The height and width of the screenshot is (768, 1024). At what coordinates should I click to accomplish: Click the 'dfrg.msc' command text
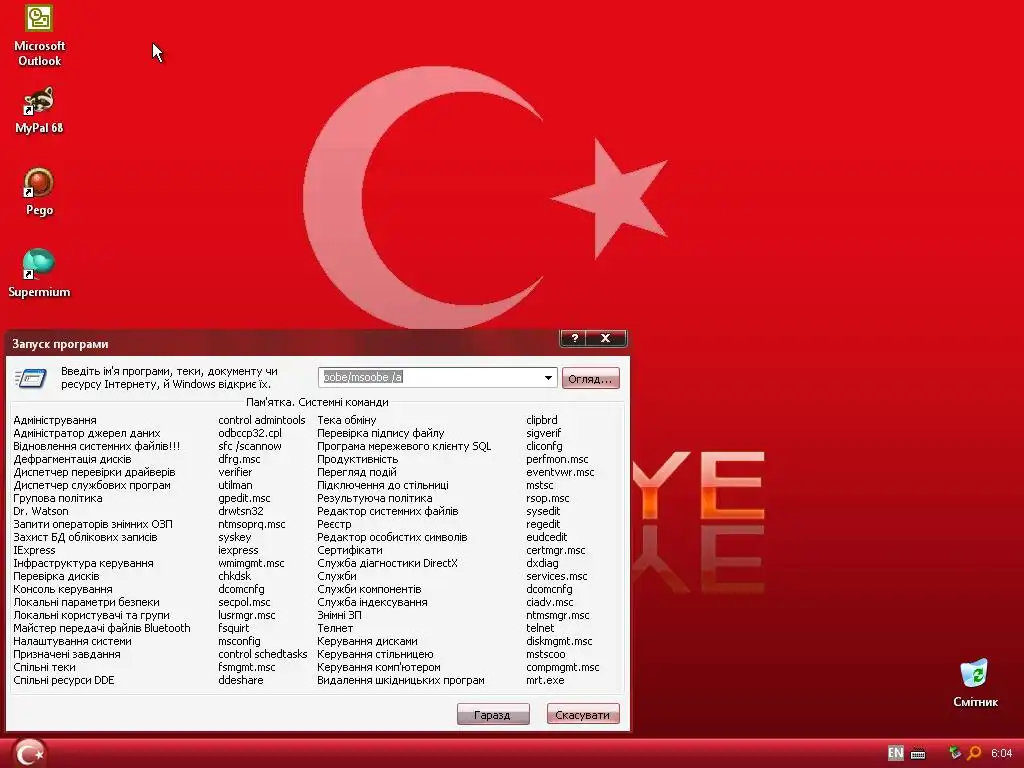(239, 459)
